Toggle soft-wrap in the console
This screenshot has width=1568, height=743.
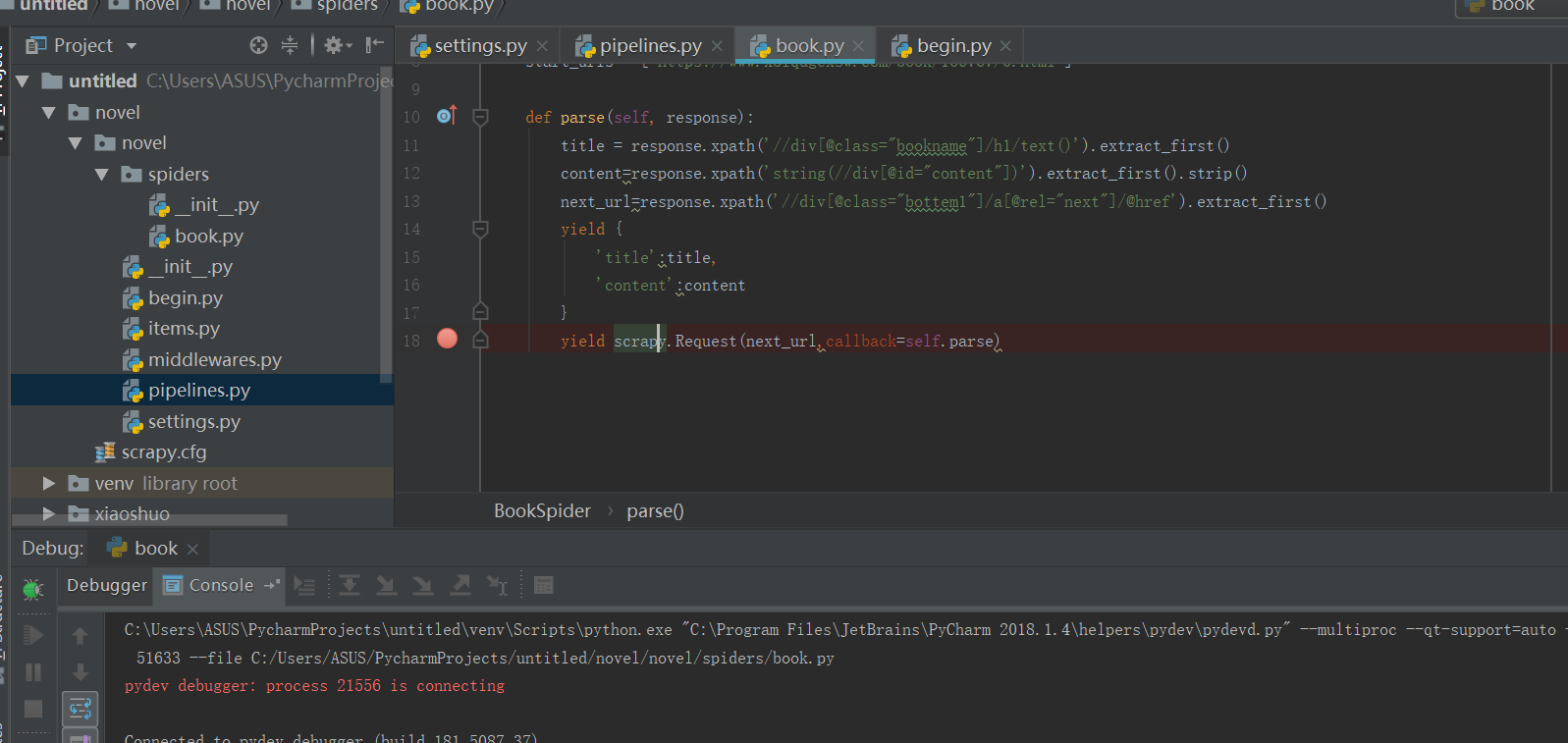click(81, 707)
